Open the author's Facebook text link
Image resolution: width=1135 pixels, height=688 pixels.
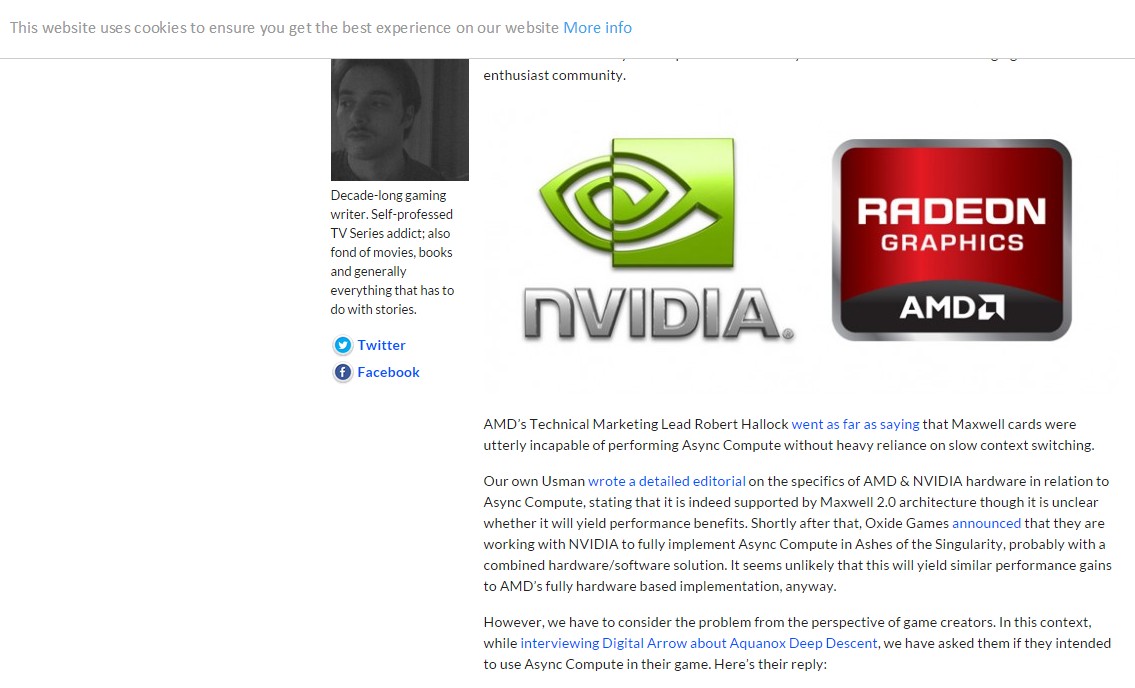pos(388,372)
